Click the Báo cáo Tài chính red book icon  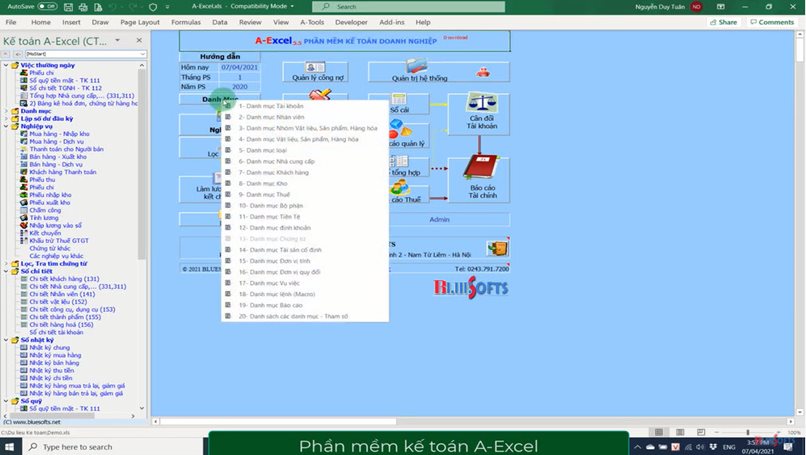point(481,167)
